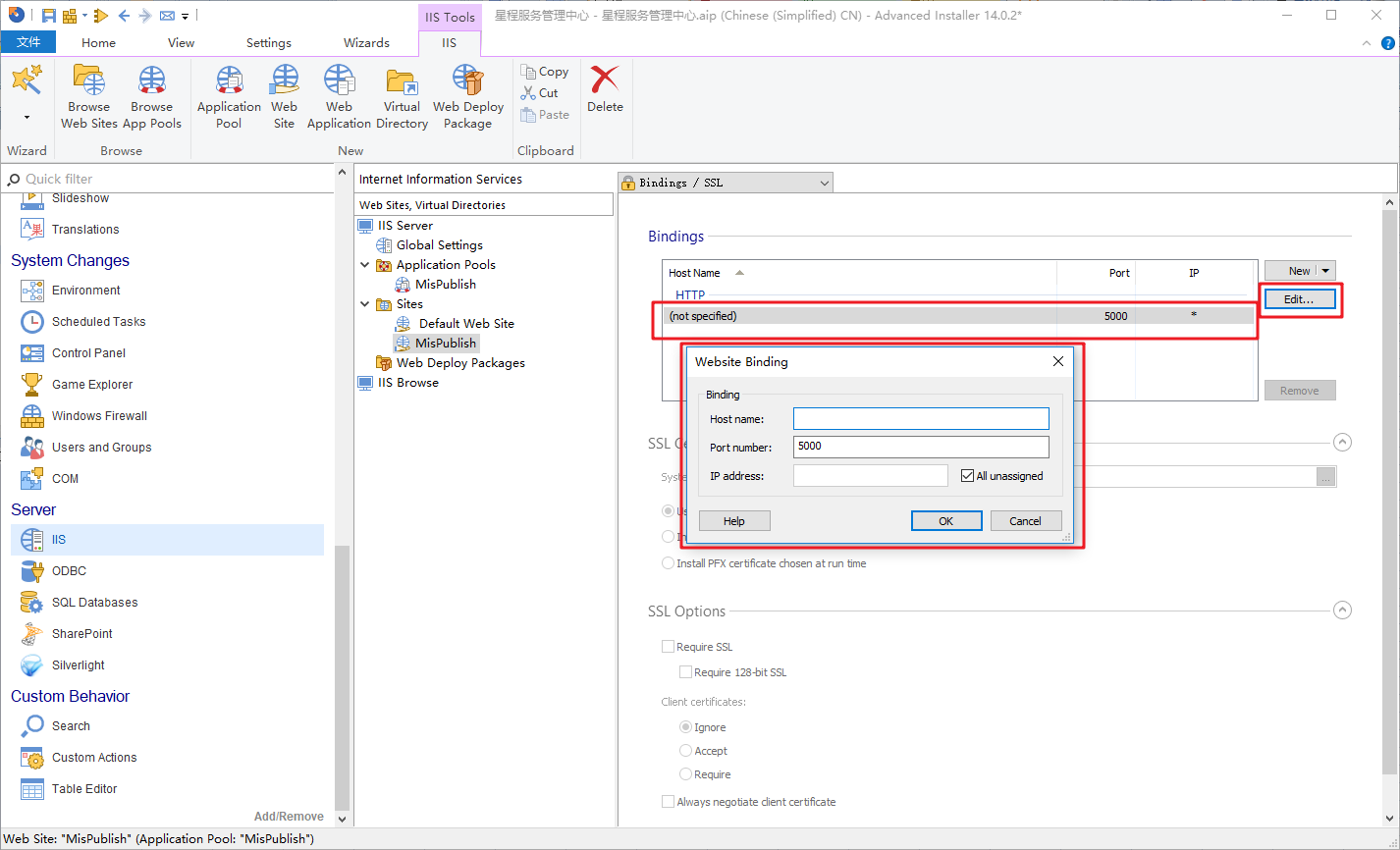Open the dropdown arrow under the Wizard icon
Screen dimensions: 1400x850
pyautogui.click(x=27, y=117)
